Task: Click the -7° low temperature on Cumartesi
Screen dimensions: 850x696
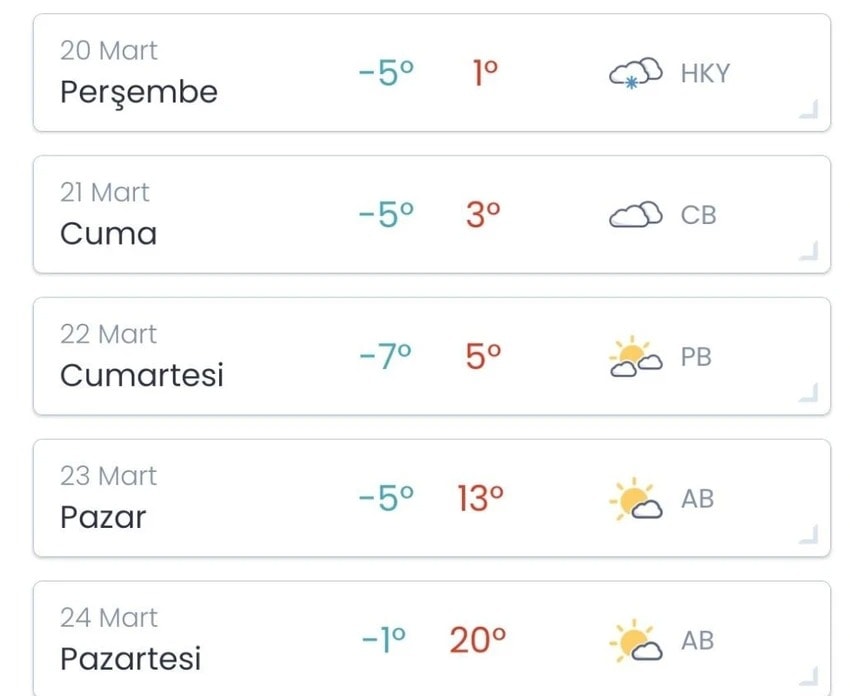Action: (385, 356)
